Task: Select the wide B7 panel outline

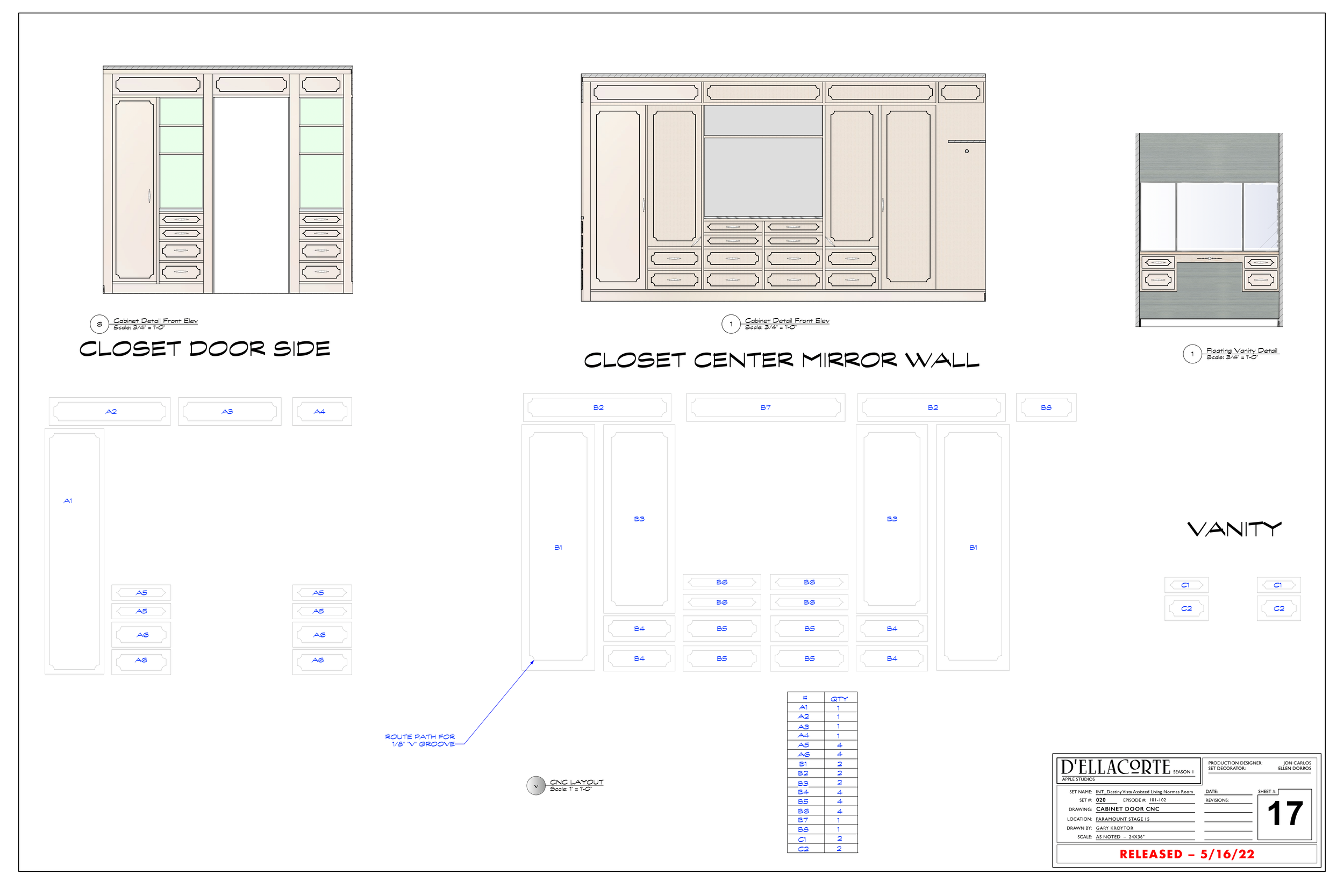Action: [765, 407]
